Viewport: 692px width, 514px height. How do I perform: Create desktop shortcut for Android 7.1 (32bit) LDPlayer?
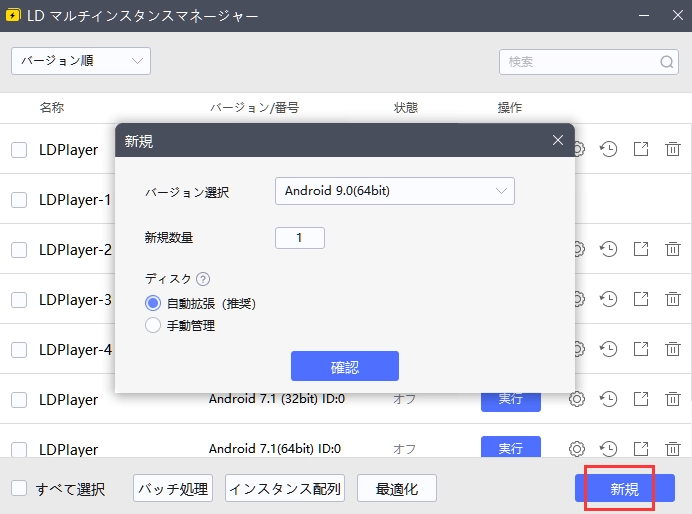click(x=641, y=399)
